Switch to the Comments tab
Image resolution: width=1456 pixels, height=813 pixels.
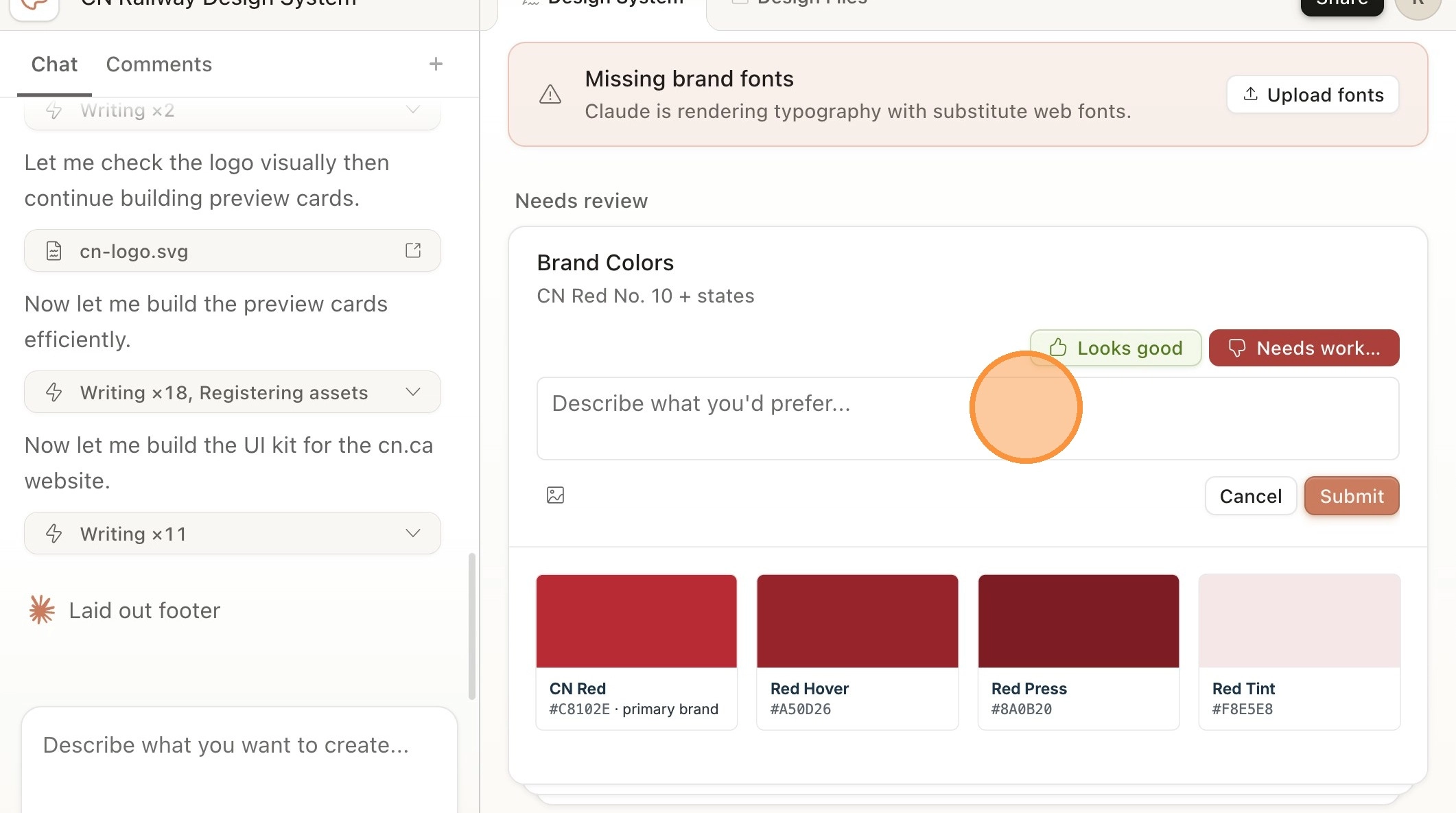[x=158, y=64]
